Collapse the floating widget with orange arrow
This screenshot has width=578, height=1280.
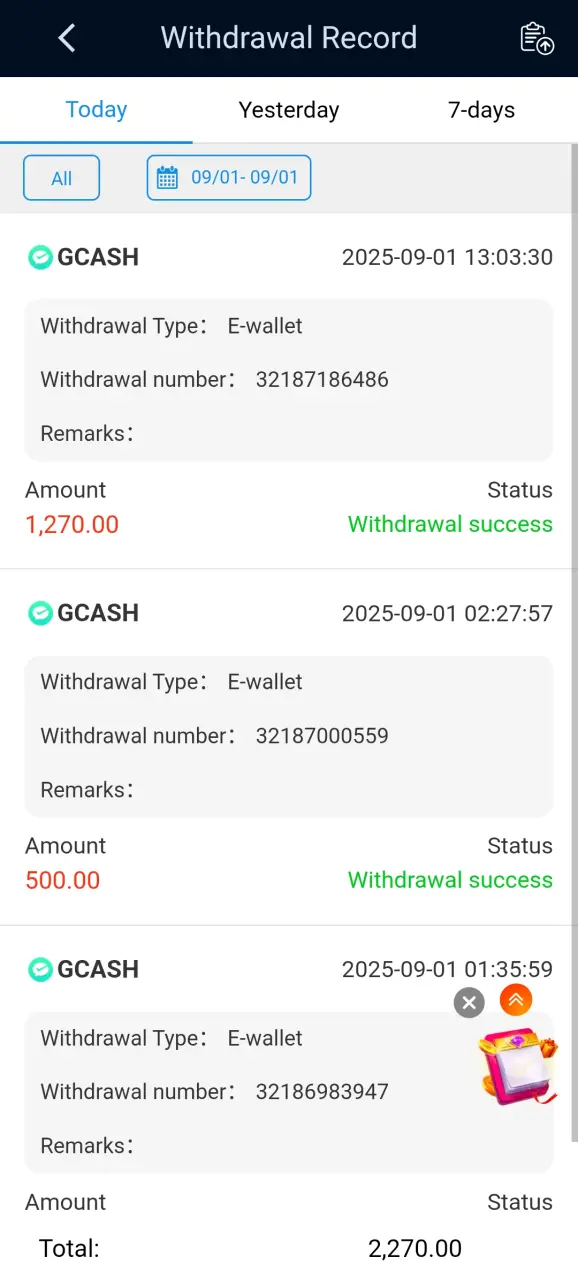[x=516, y=999]
